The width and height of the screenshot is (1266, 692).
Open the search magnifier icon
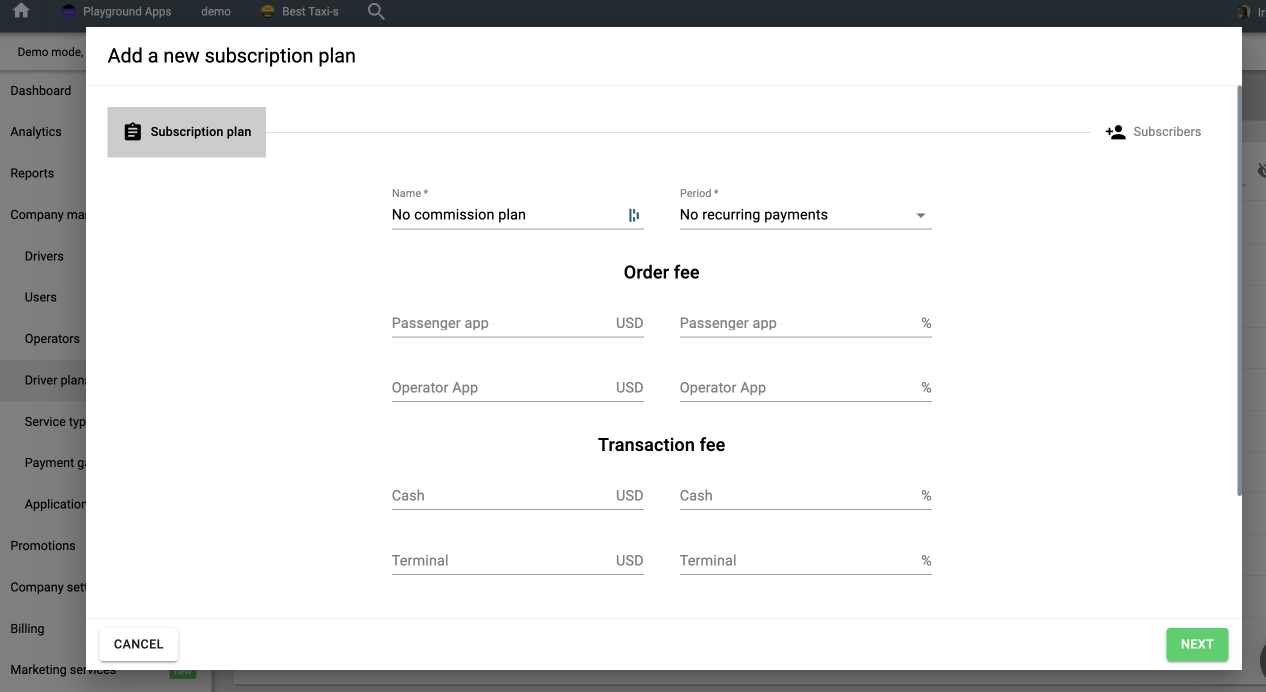[x=376, y=12]
